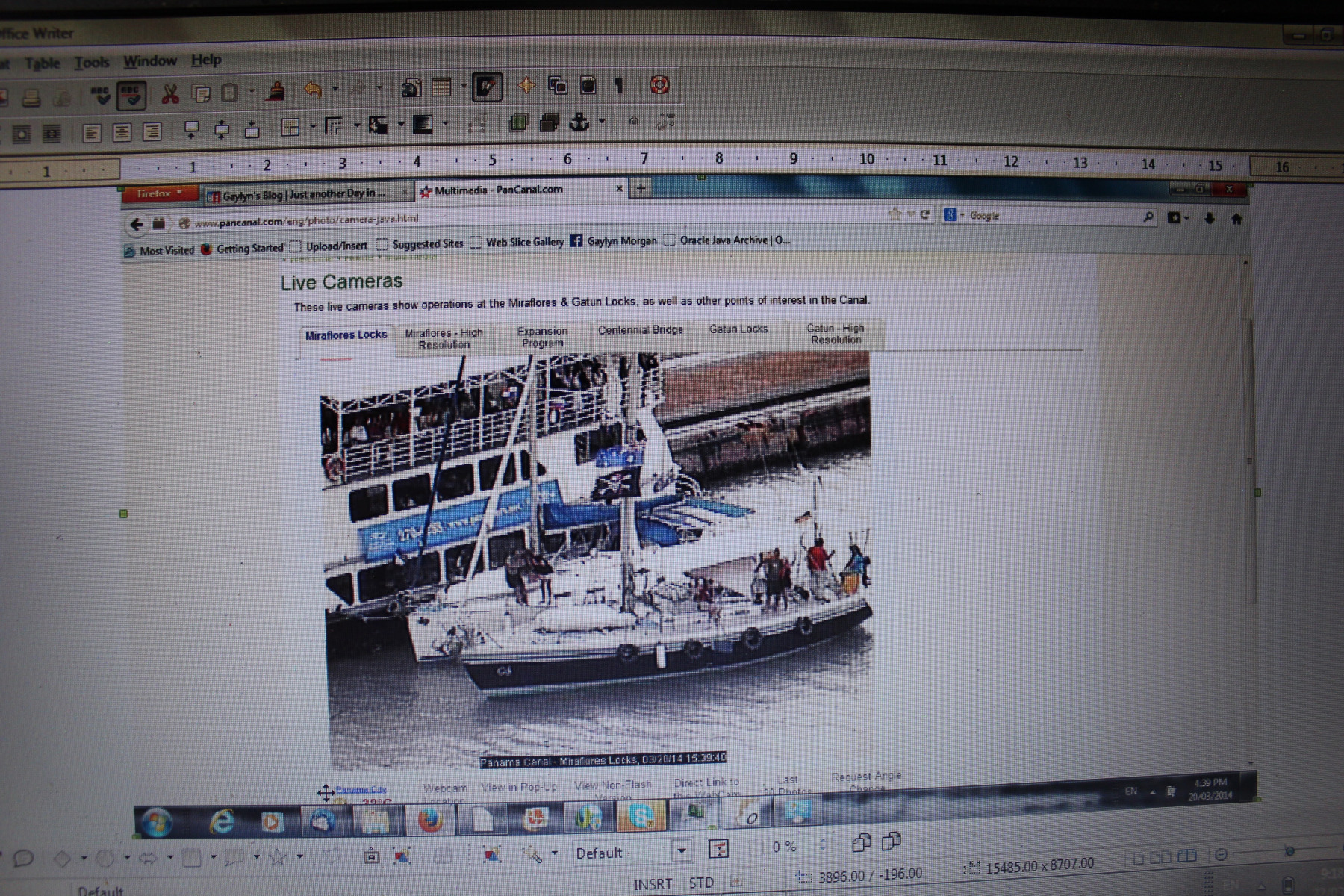This screenshot has width=1344, height=896.
Task: Open the Window menu
Action: tap(150, 61)
